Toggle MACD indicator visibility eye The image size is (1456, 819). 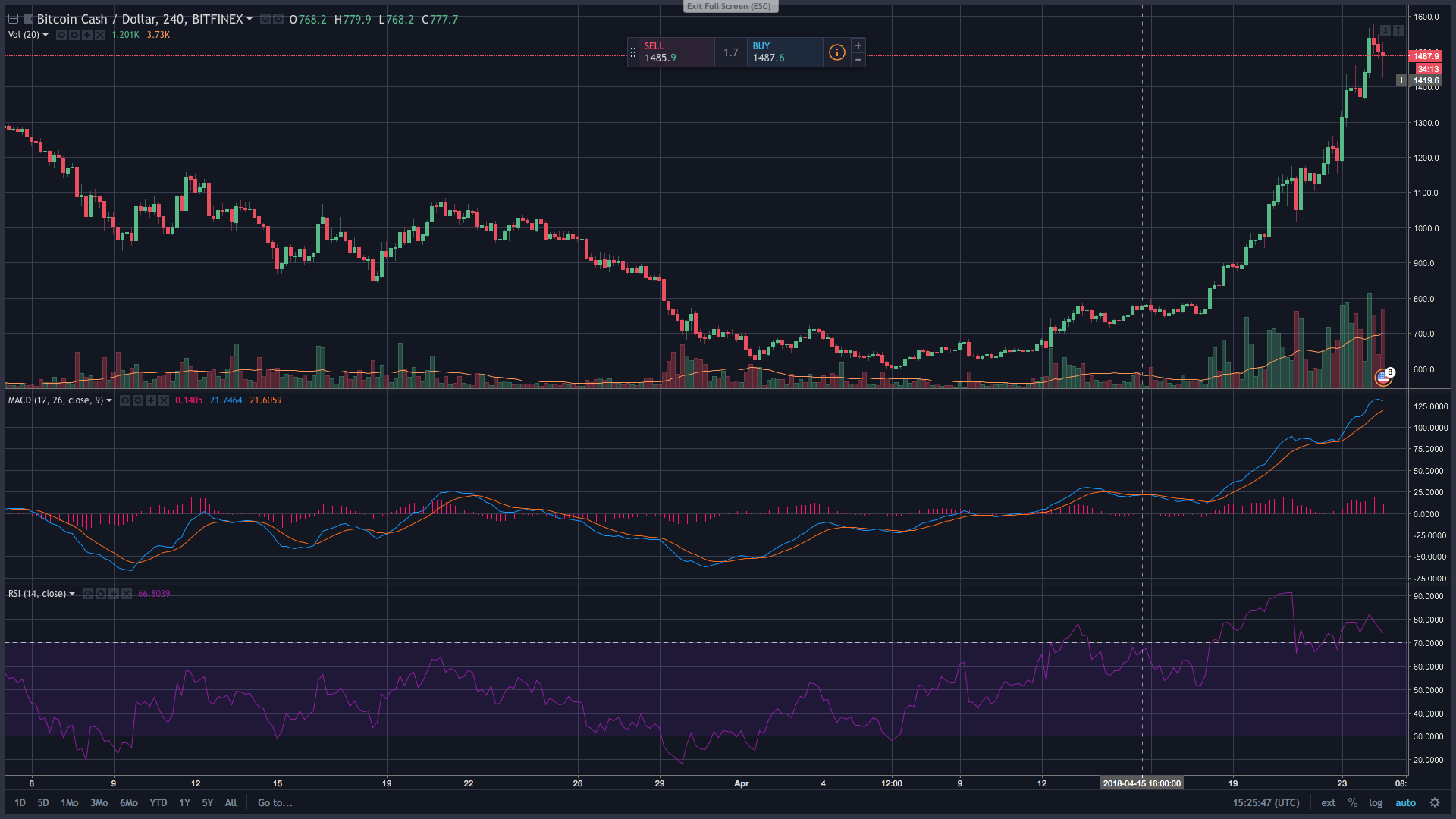click(125, 400)
